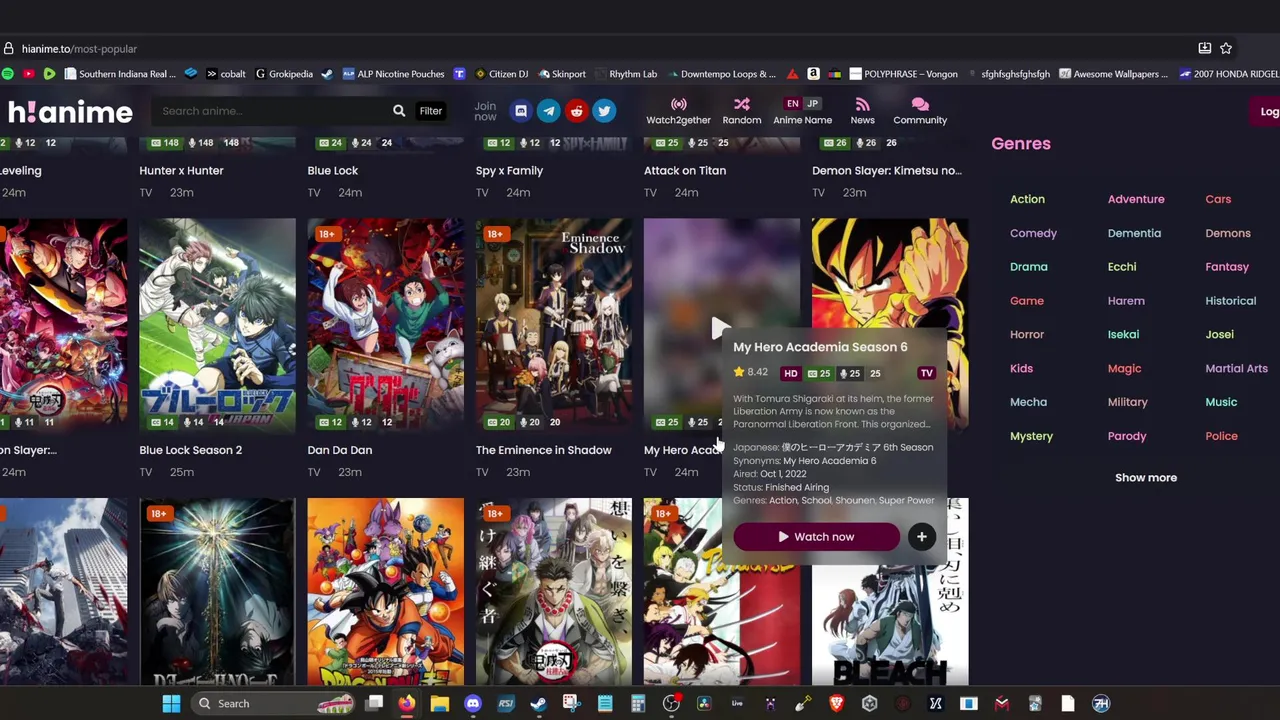Open the search Filter button
This screenshot has height=720, width=1280.
click(x=430, y=111)
